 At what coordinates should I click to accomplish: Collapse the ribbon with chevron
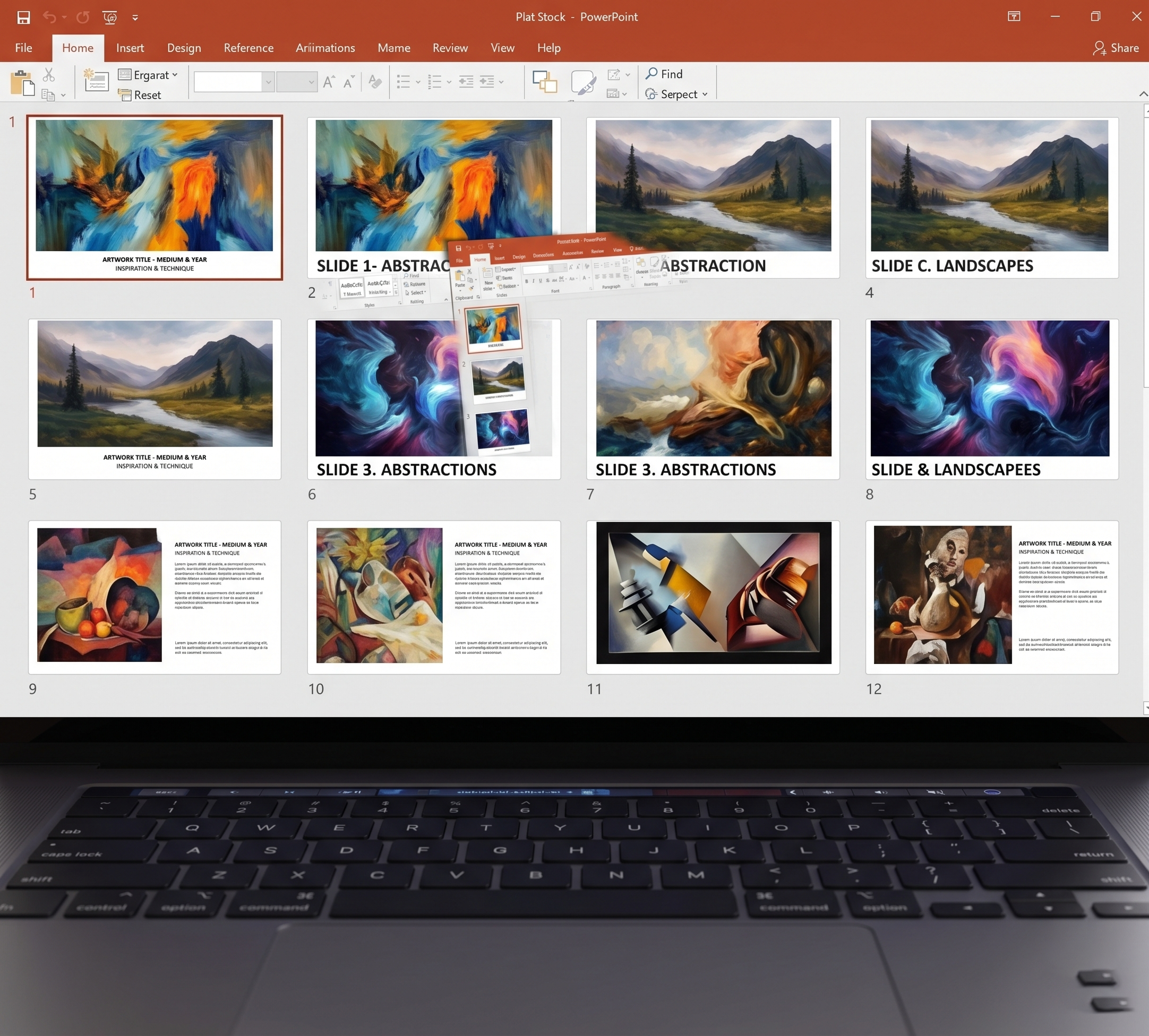click(1143, 94)
